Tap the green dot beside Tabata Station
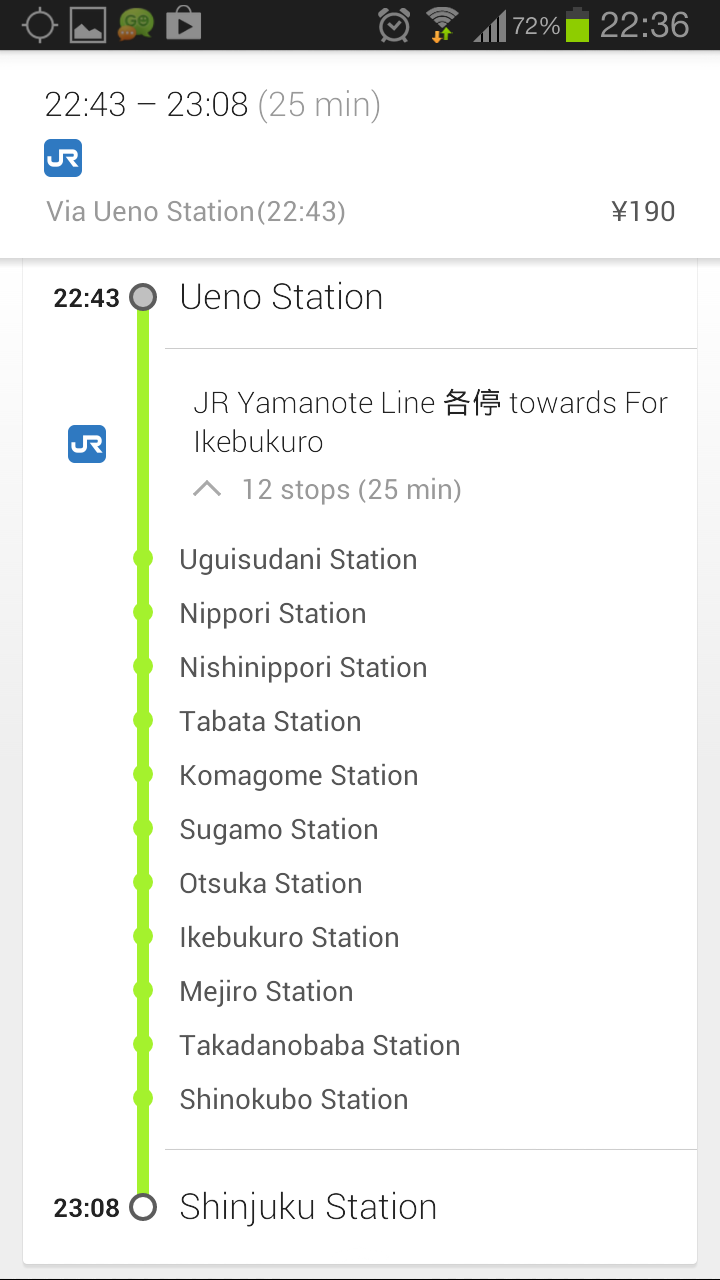The image size is (720, 1280). point(143,720)
